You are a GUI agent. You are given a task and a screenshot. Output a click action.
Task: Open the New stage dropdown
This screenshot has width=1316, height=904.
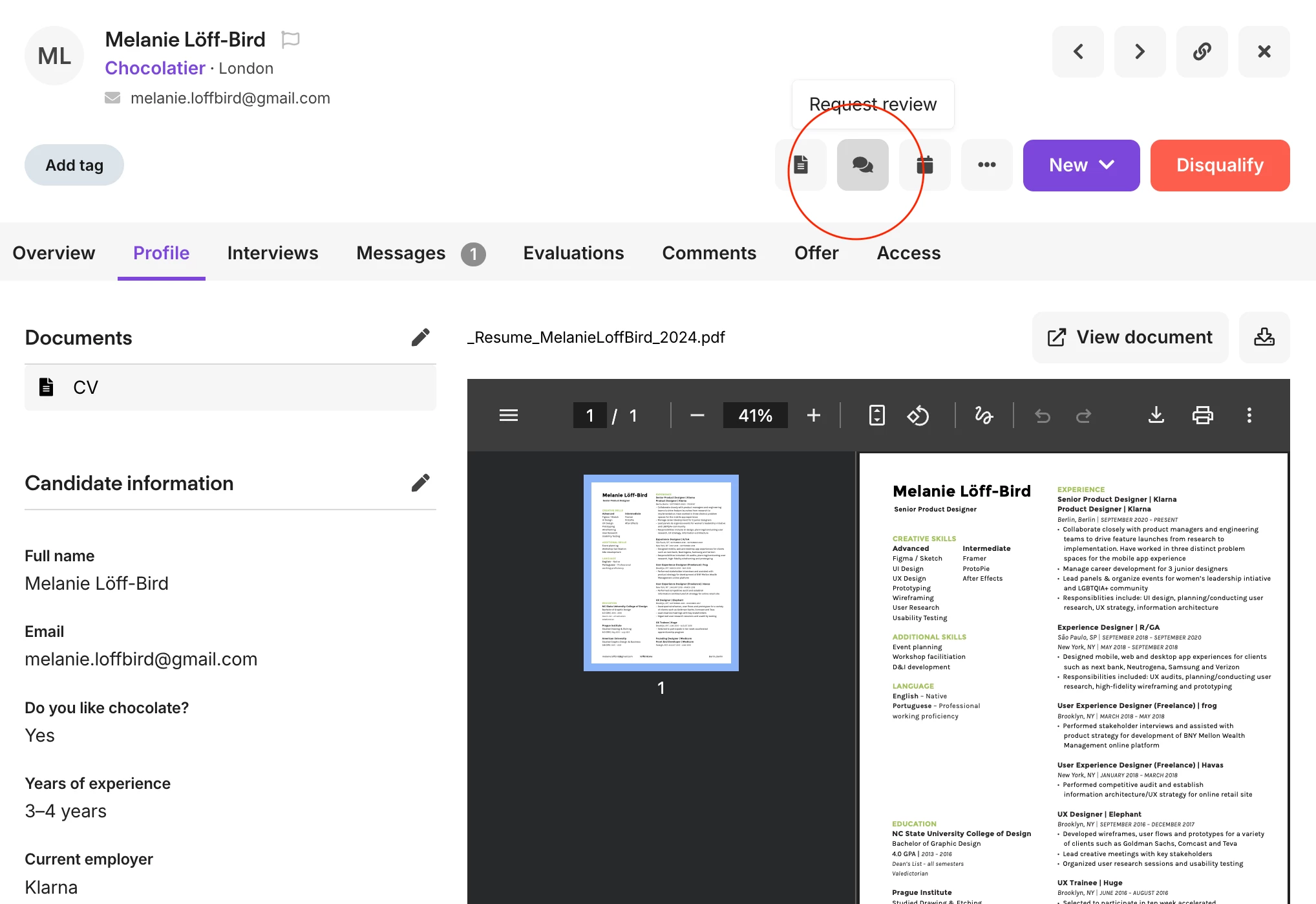(x=1081, y=165)
